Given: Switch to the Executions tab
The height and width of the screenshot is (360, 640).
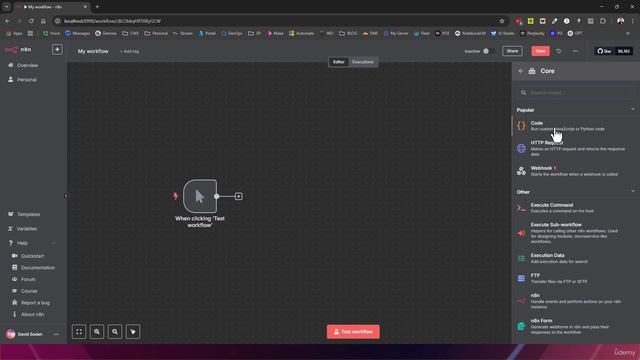Looking at the screenshot, I should point(362,62).
